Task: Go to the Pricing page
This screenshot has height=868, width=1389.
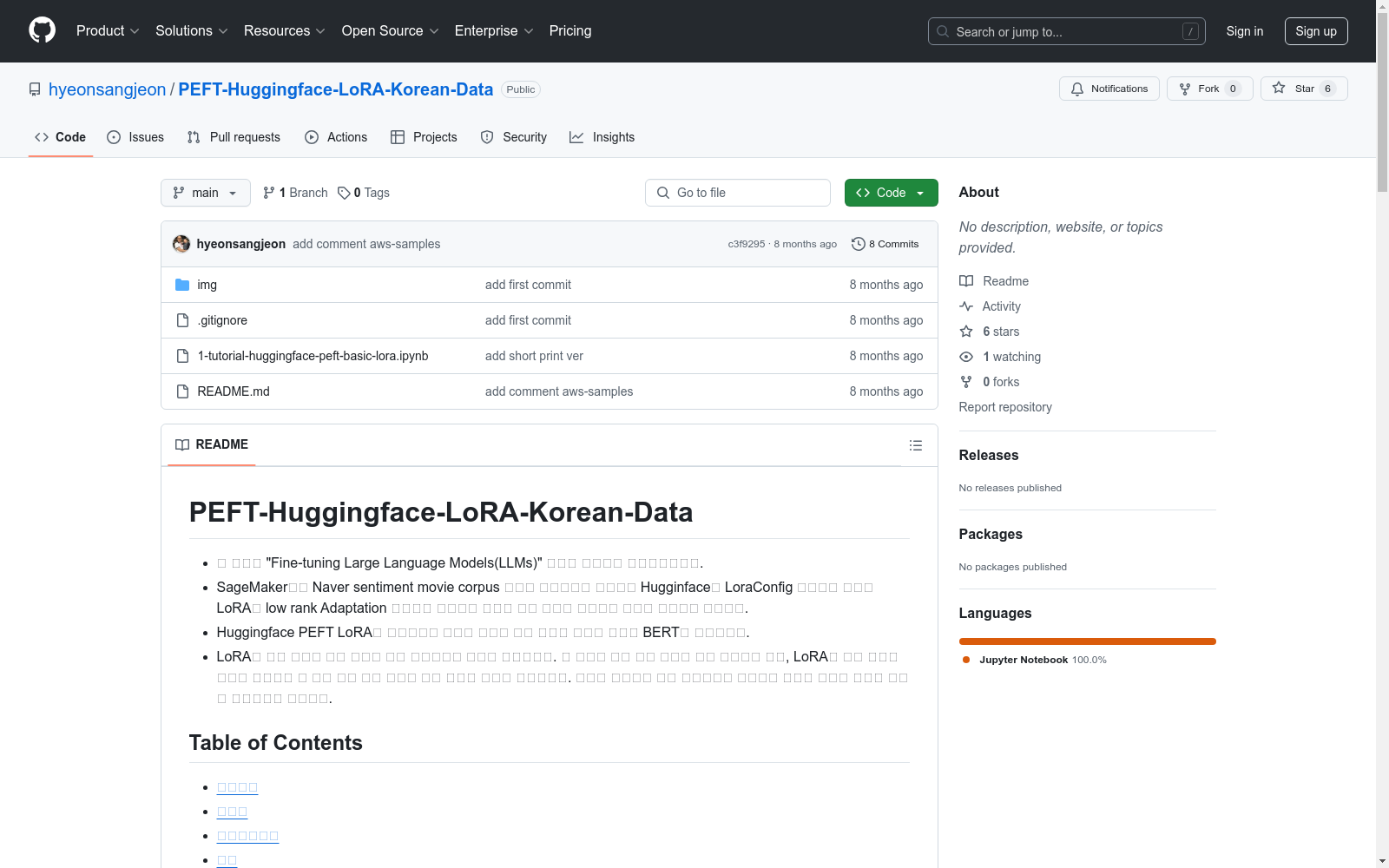Action: tap(570, 31)
